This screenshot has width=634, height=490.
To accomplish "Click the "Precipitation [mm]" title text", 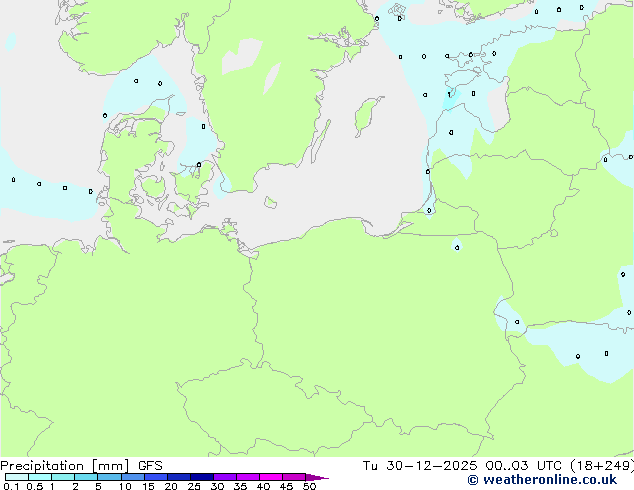I will pos(65,466).
